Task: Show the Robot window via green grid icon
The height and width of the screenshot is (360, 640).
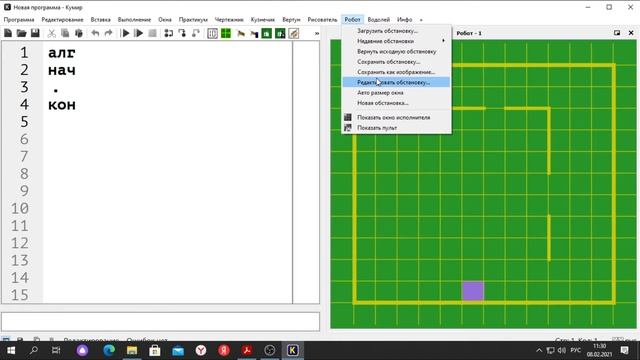Action: (226, 33)
